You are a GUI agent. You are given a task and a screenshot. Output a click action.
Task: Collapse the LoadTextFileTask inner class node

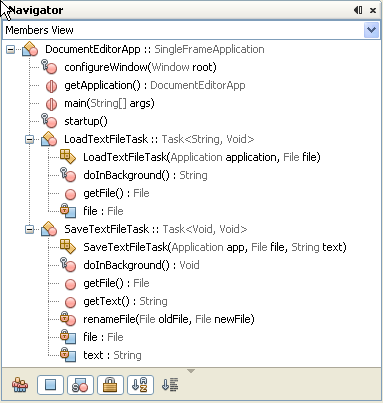(30, 139)
